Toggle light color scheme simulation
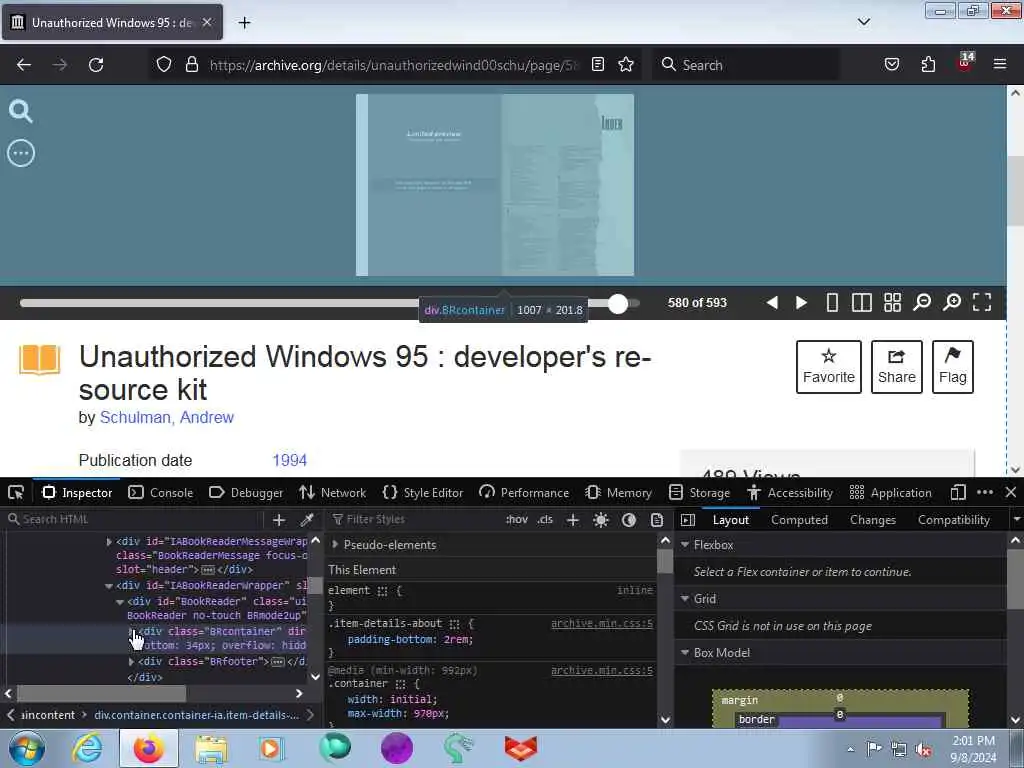 tap(601, 520)
